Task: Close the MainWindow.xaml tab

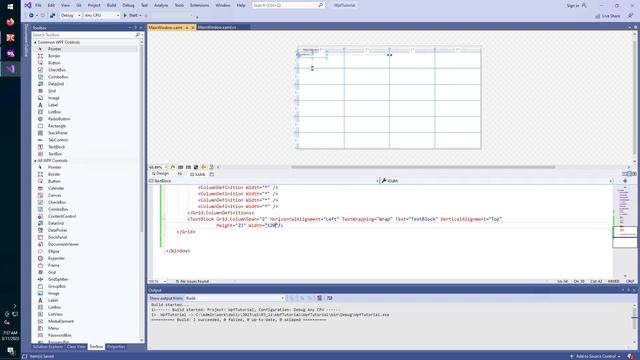Action: [193, 27]
